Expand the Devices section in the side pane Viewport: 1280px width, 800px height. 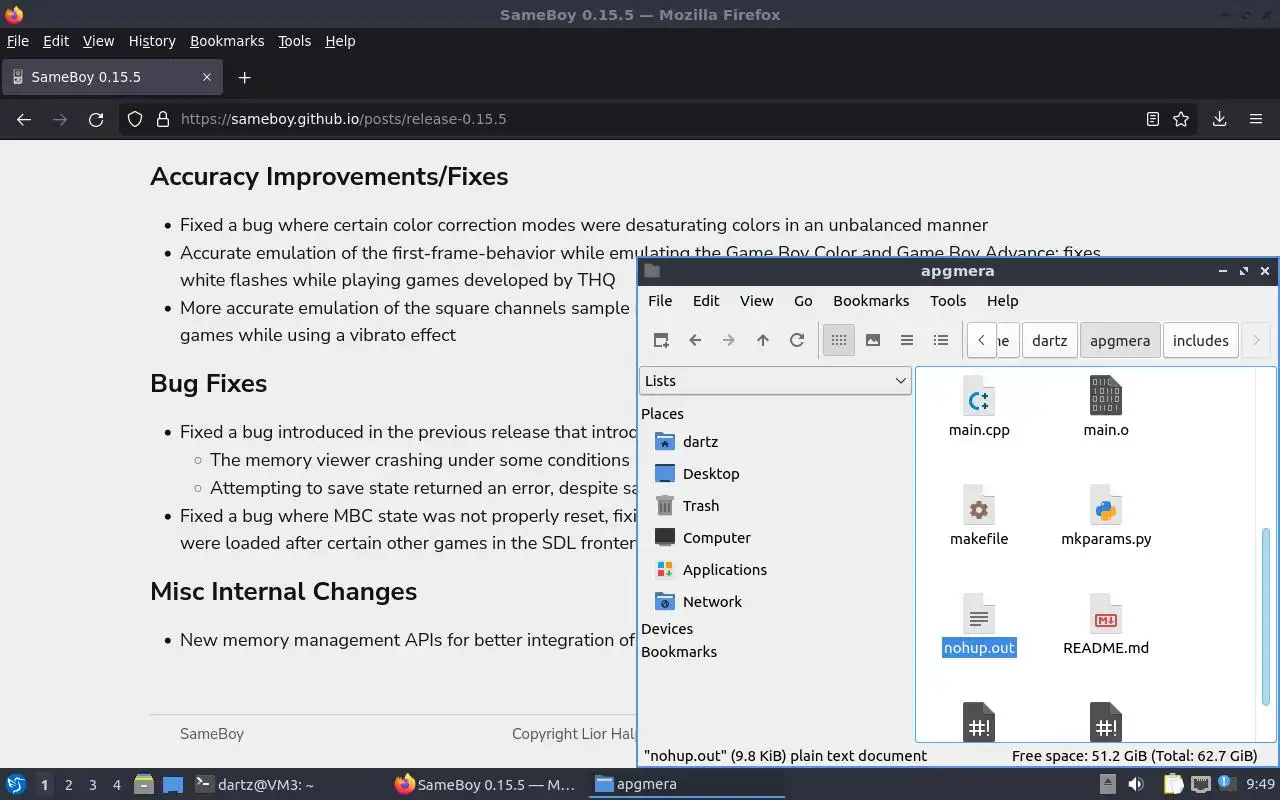(x=667, y=629)
